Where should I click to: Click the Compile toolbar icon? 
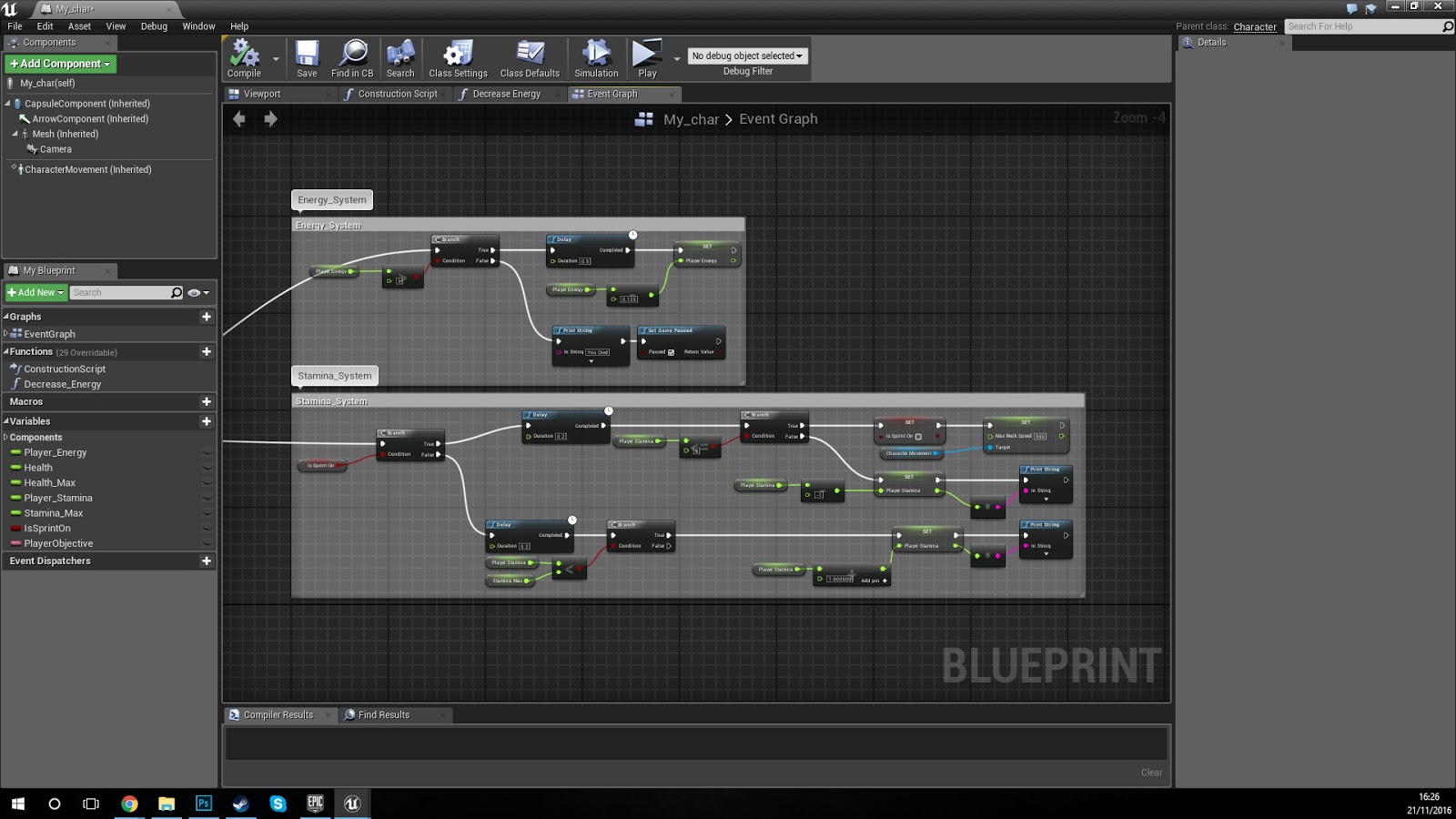[x=244, y=54]
